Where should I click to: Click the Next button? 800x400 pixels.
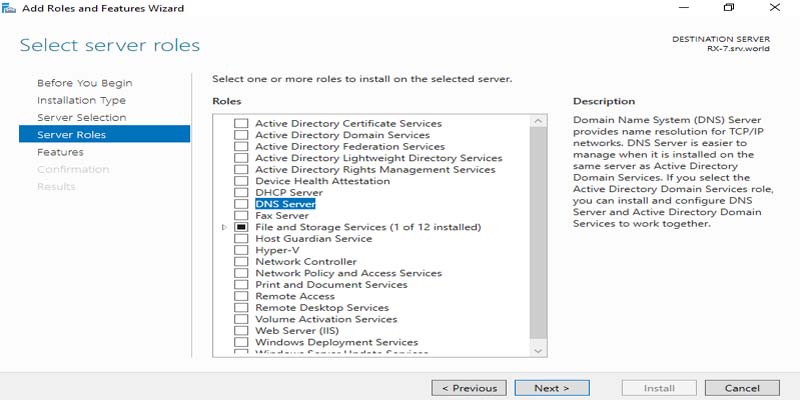(552, 388)
